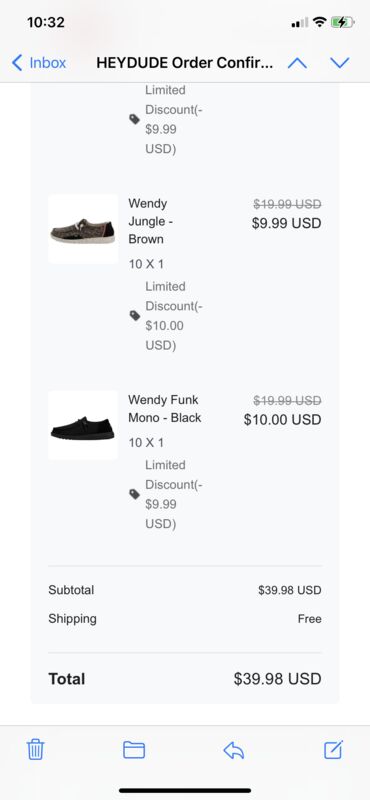Viewport: 370px width, 800px height.
Task: Tap the HEYDUDE Order Confirmation subject title
Action: (x=185, y=63)
